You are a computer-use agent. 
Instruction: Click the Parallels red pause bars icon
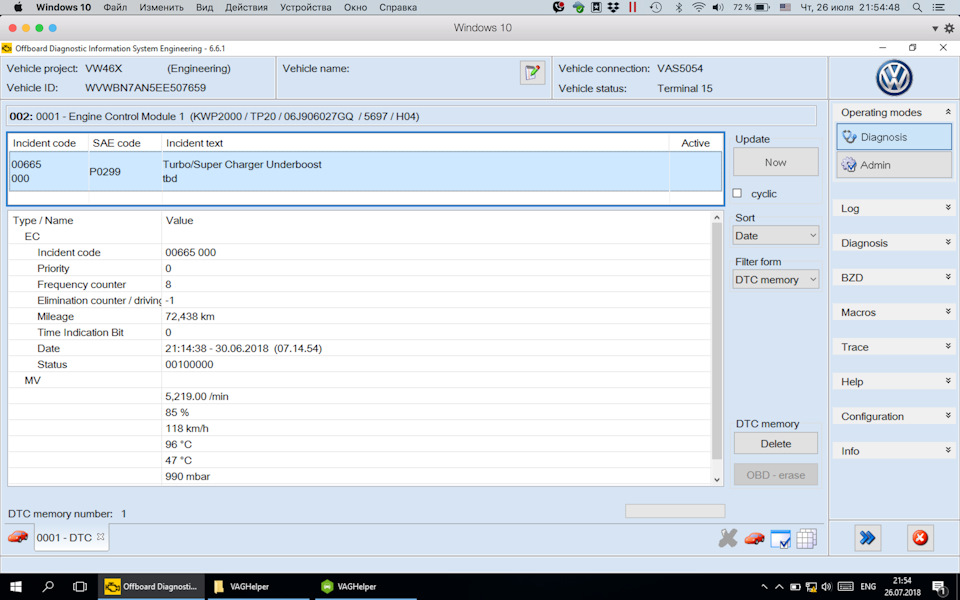click(x=632, y=7)
